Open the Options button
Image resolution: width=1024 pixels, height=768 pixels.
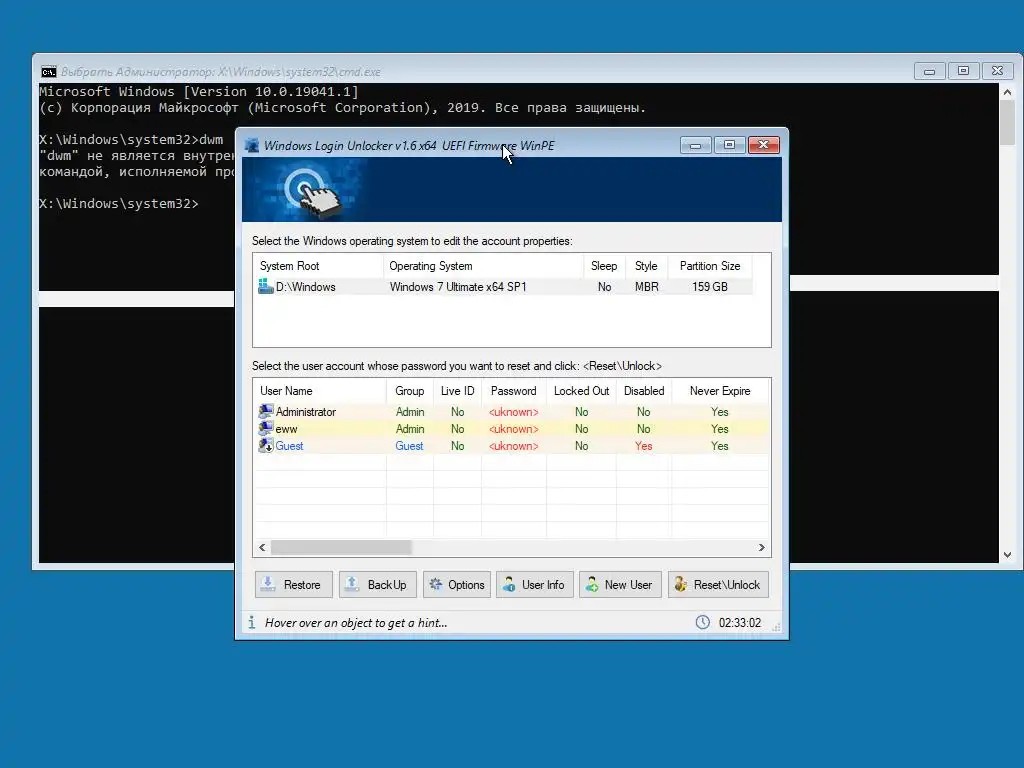coord(456,584)
